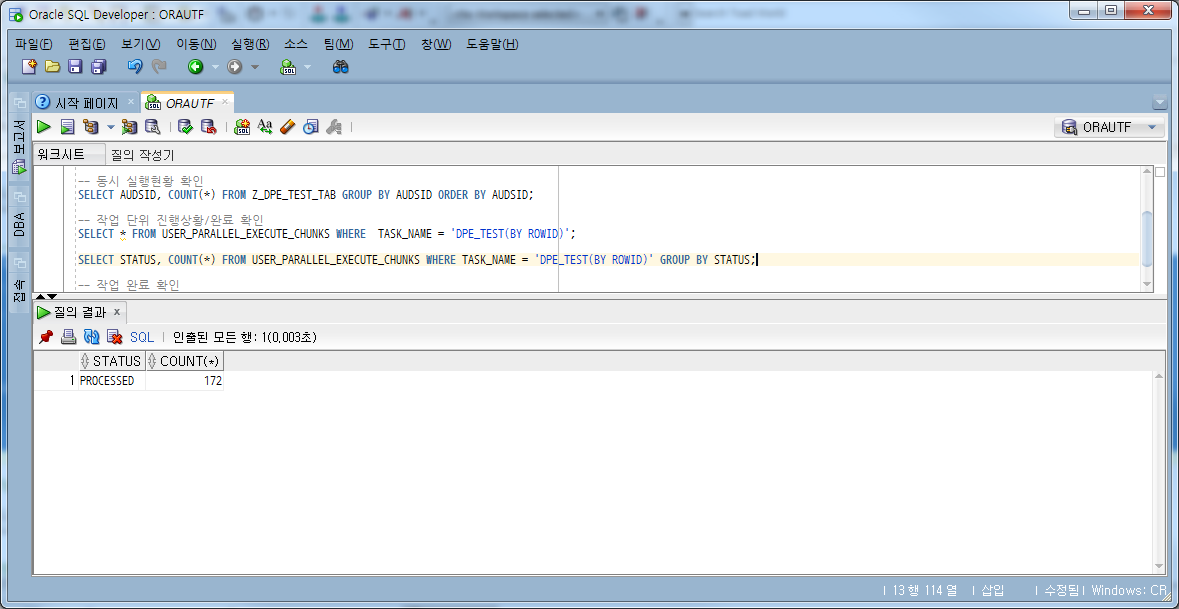The image size is (1179, 609).
Task: Open the Forward history dropdown arrow
Action: pyautogui.click(x=254, y=68)
